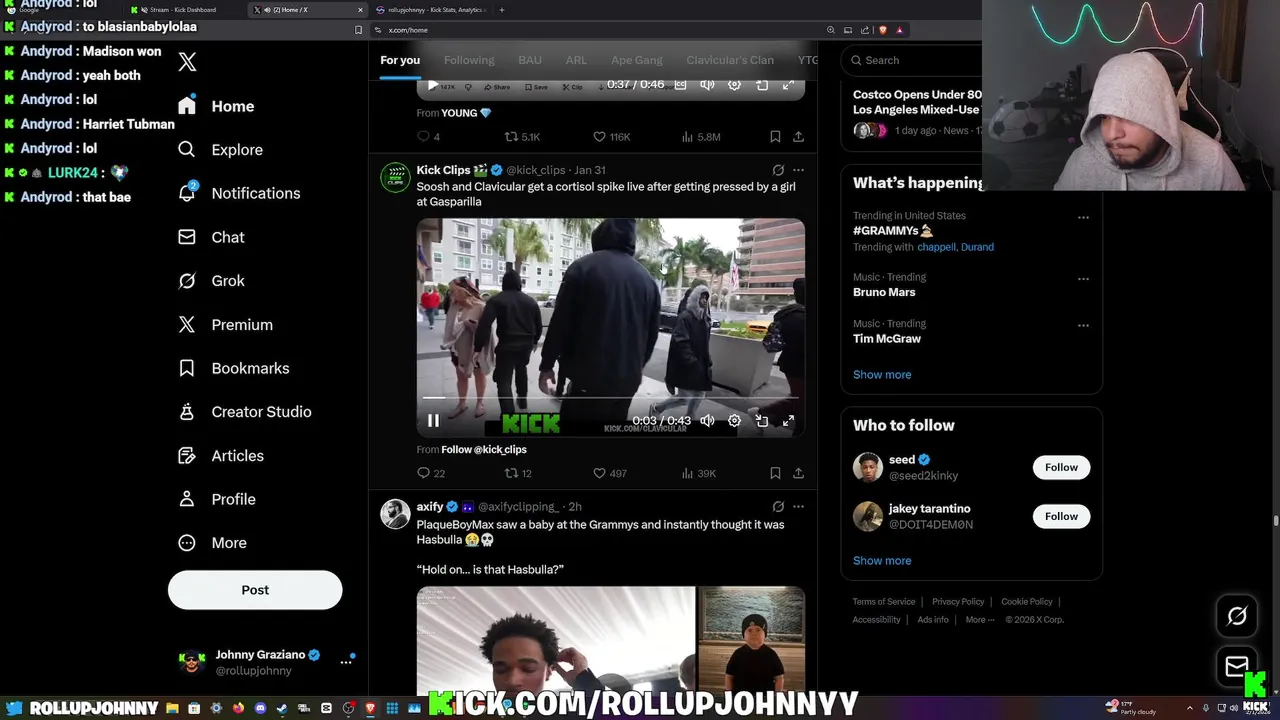Screen dimensions: 1280x720
Task: Open account menu dots beside Johnny Graziano
Action: 346,662
